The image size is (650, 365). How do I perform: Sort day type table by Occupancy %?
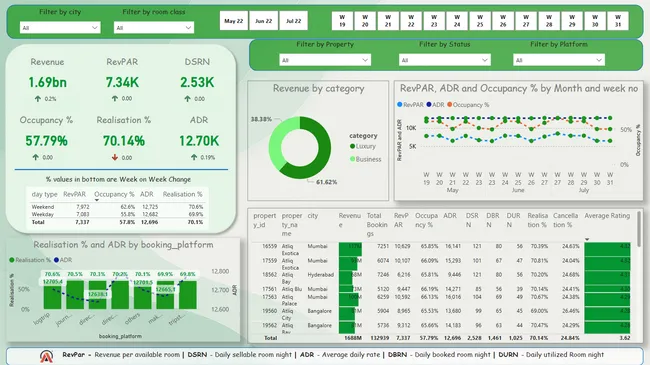click(114, 194)
